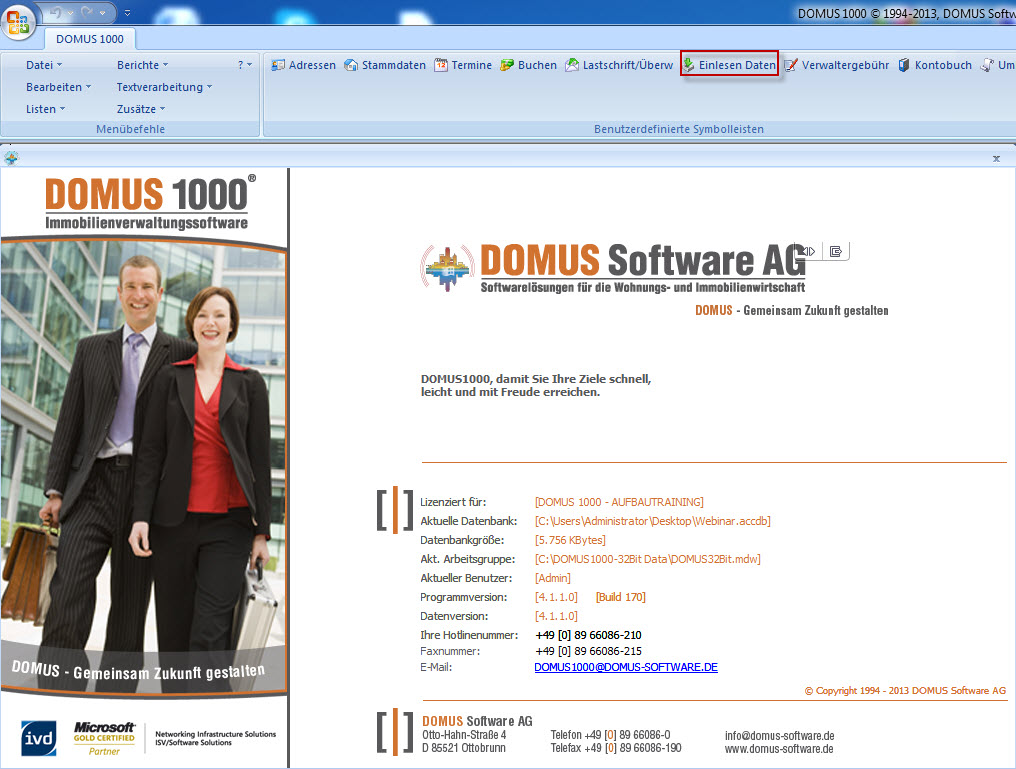Click the Menübefehle group label
This screenshot has height=769, width=1016.
tap(130, 129)
